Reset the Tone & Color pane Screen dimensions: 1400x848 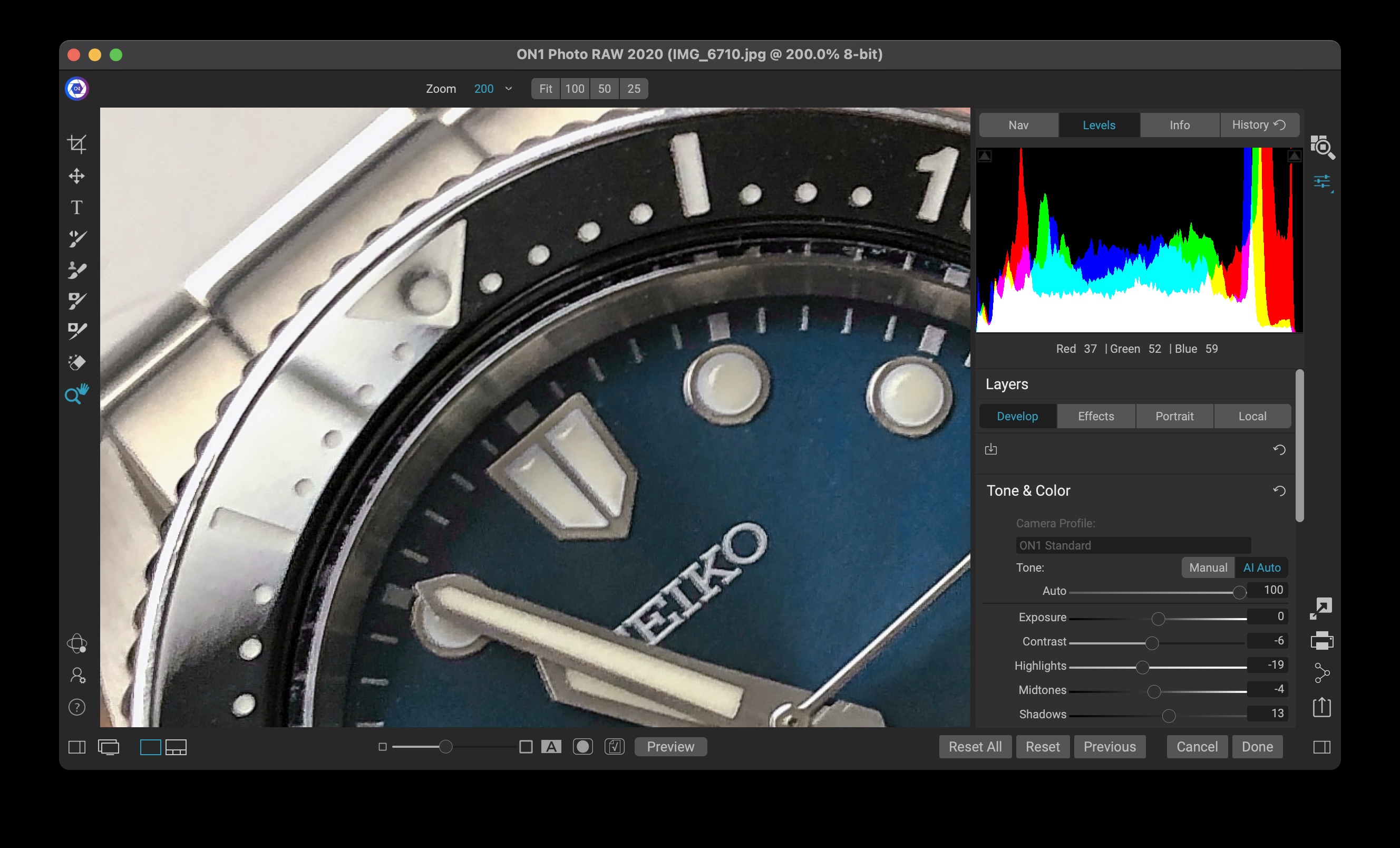click(x=1279, y=490)
